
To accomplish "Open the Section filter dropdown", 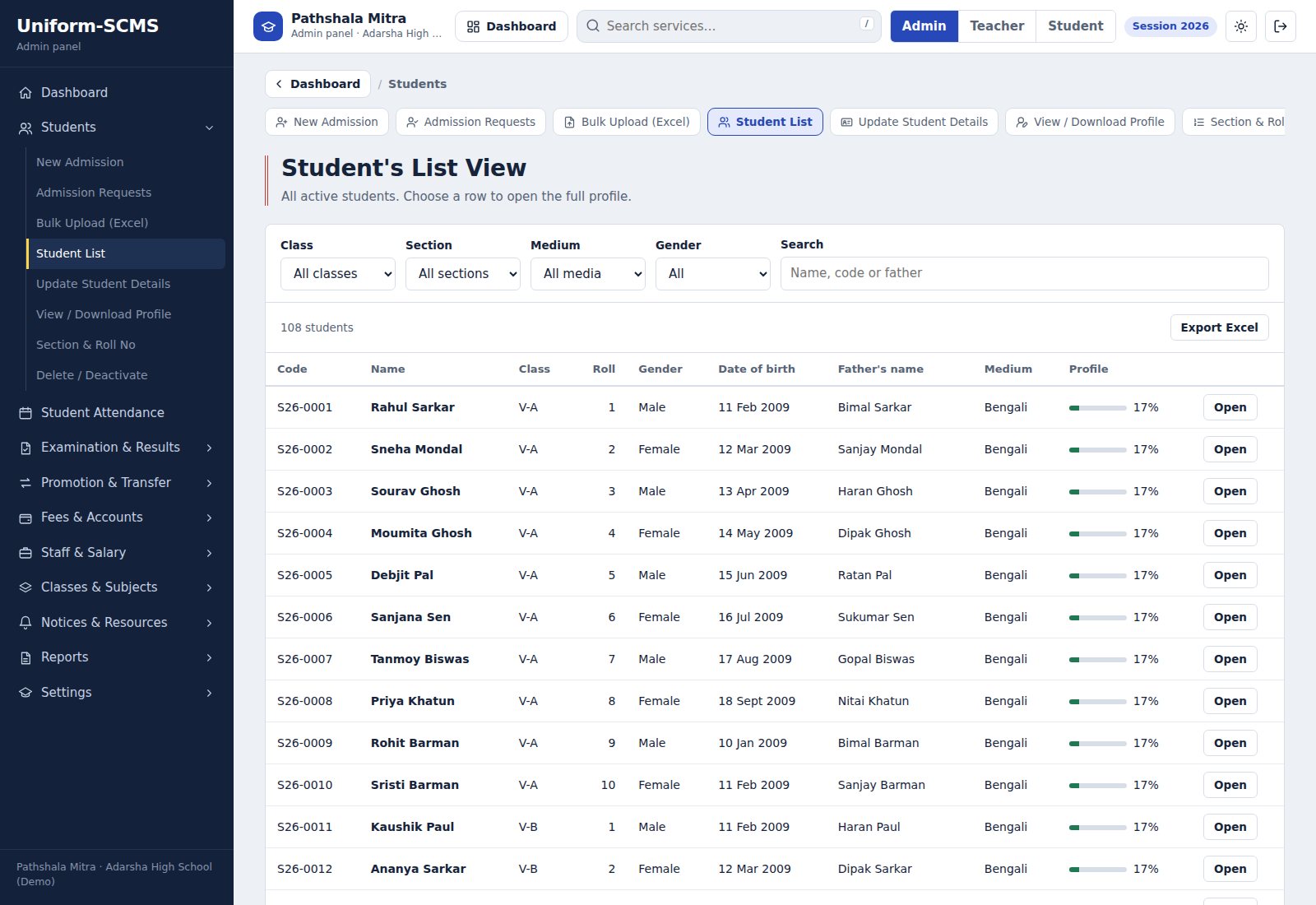I will 463,274.
